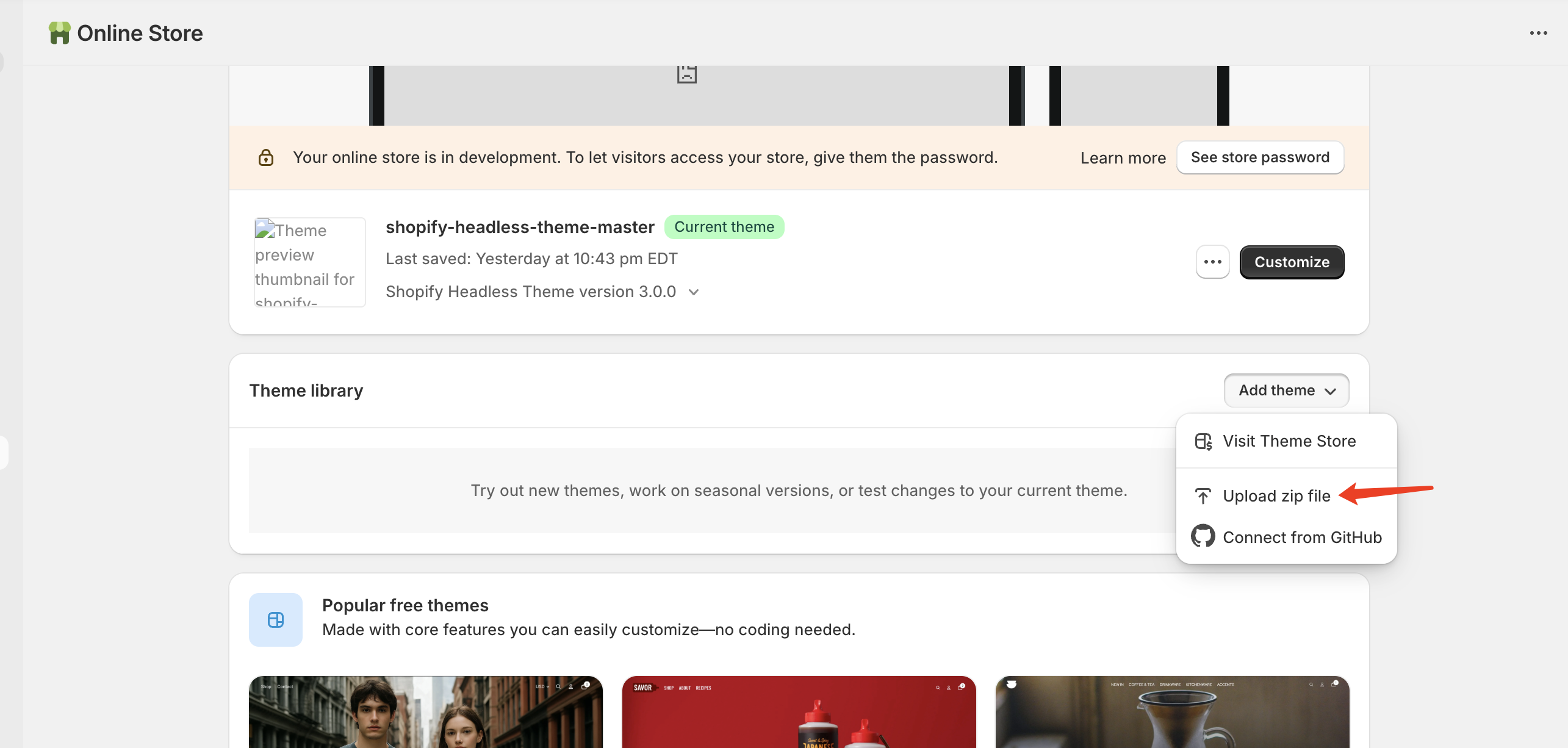Click the Visit Theme Store icon
The image size is (1568, 748).
coord(1203,441)
